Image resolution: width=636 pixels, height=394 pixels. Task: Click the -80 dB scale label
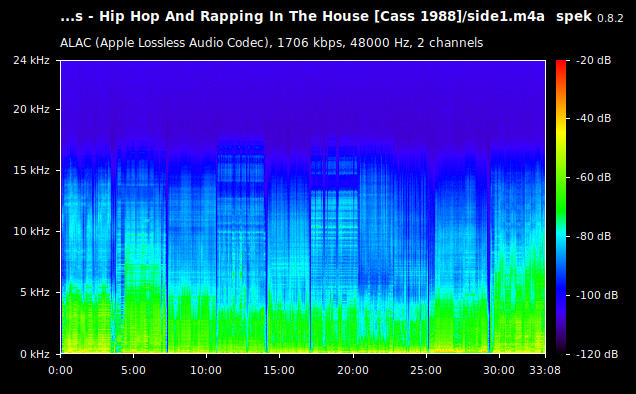(594, 236)
